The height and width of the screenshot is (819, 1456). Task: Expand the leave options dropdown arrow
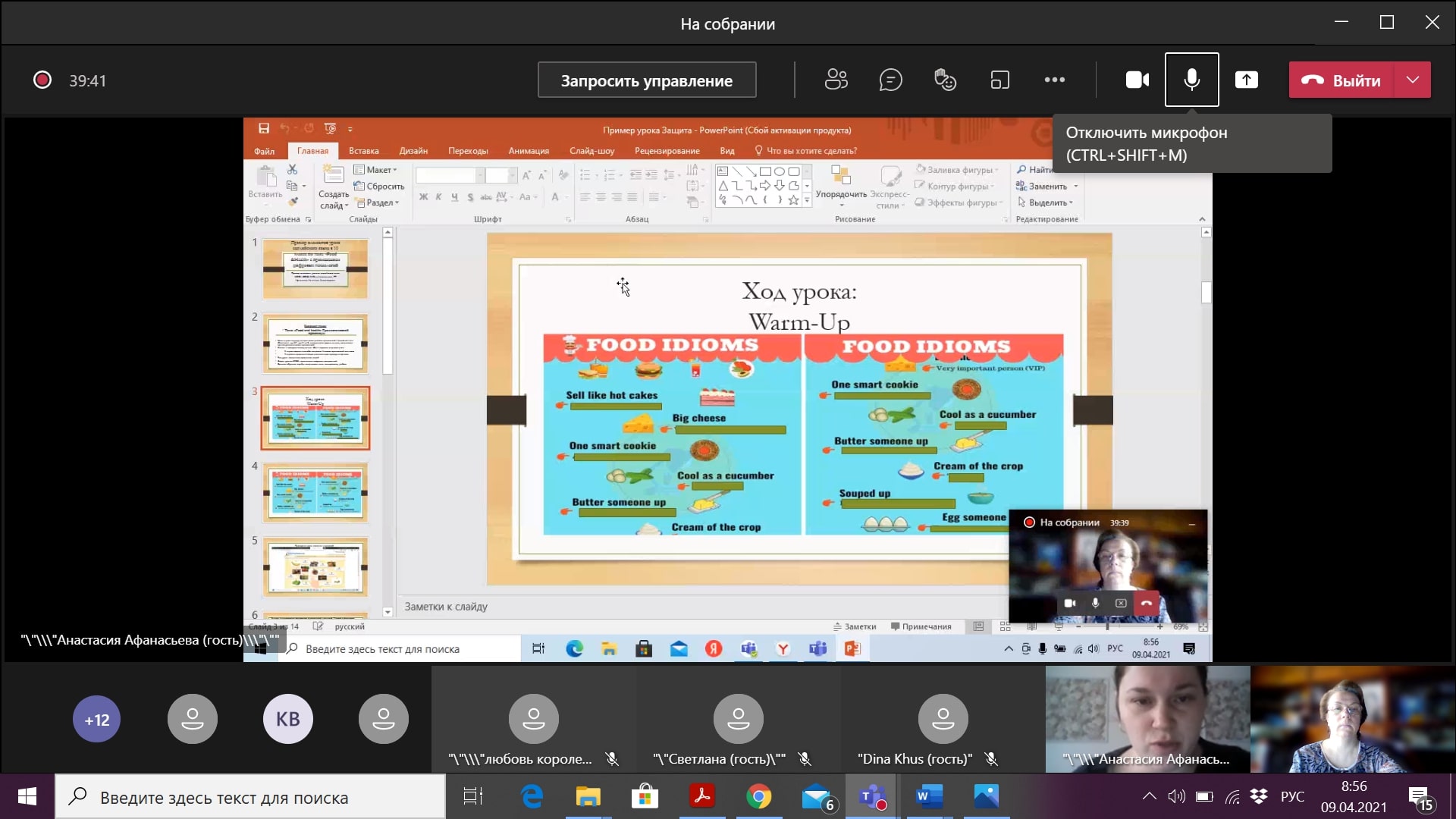[x=1412, y=80]
